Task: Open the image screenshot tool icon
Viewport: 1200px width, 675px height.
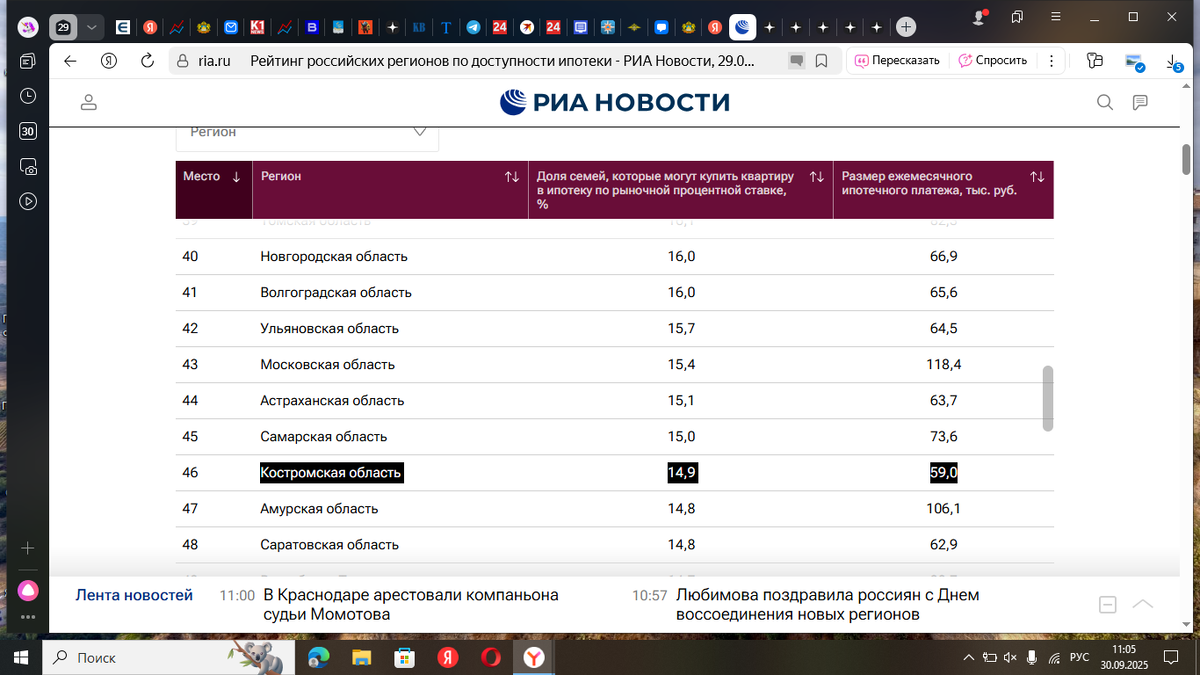Action: 1134,62
